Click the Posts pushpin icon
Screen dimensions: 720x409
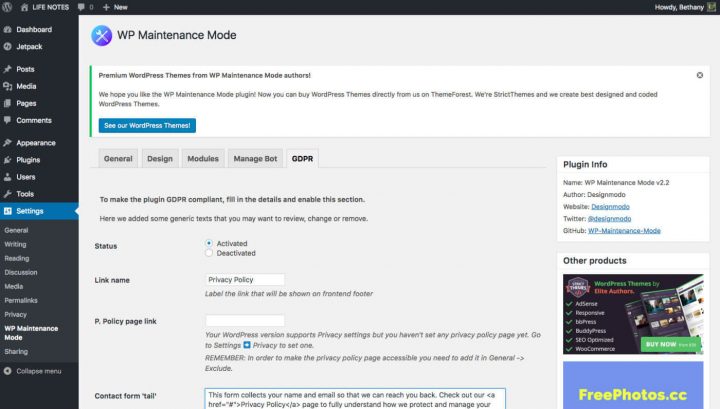click(x=7, y=69)
